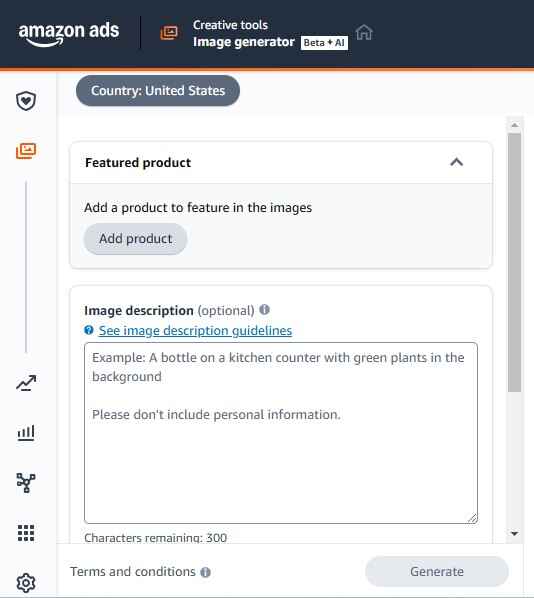Click the shield heart sidebar icon
The height and width of the screenshot is (598, 534).
[26, 101]
